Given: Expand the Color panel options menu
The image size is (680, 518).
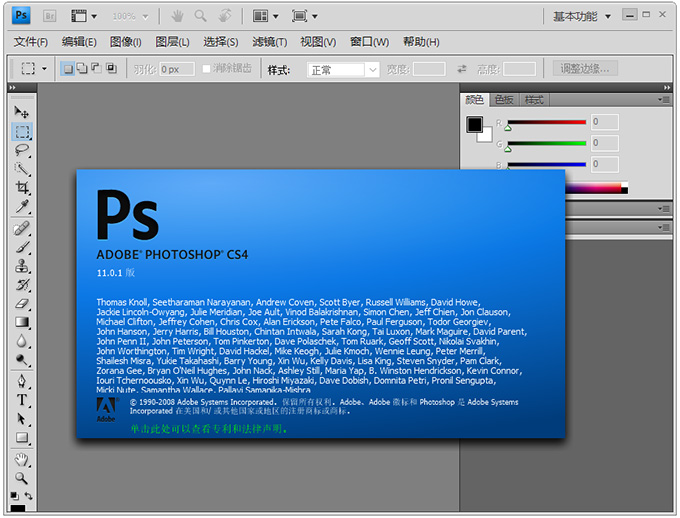Looking at the screenshot, I should tap(663, 100).
